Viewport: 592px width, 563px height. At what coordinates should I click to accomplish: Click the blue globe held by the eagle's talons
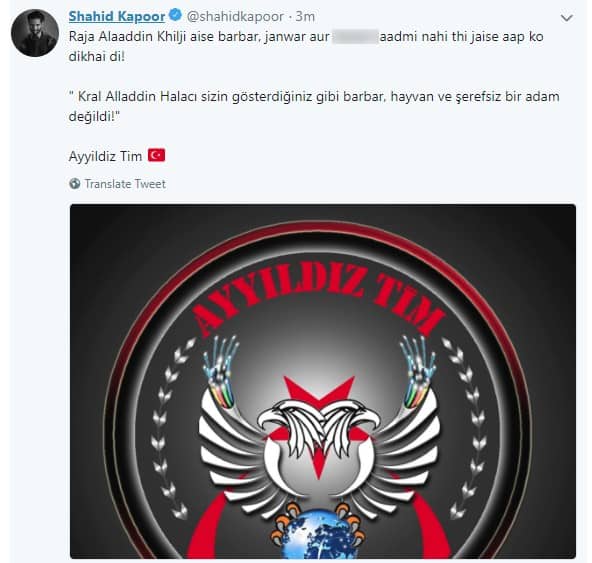tap(318, 534)
